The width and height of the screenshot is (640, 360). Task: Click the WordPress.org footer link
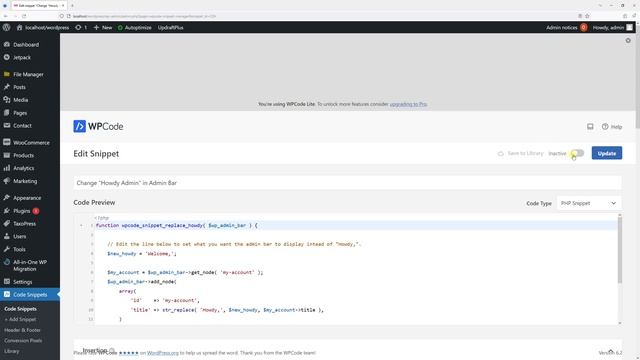click(x=162, y=353)
